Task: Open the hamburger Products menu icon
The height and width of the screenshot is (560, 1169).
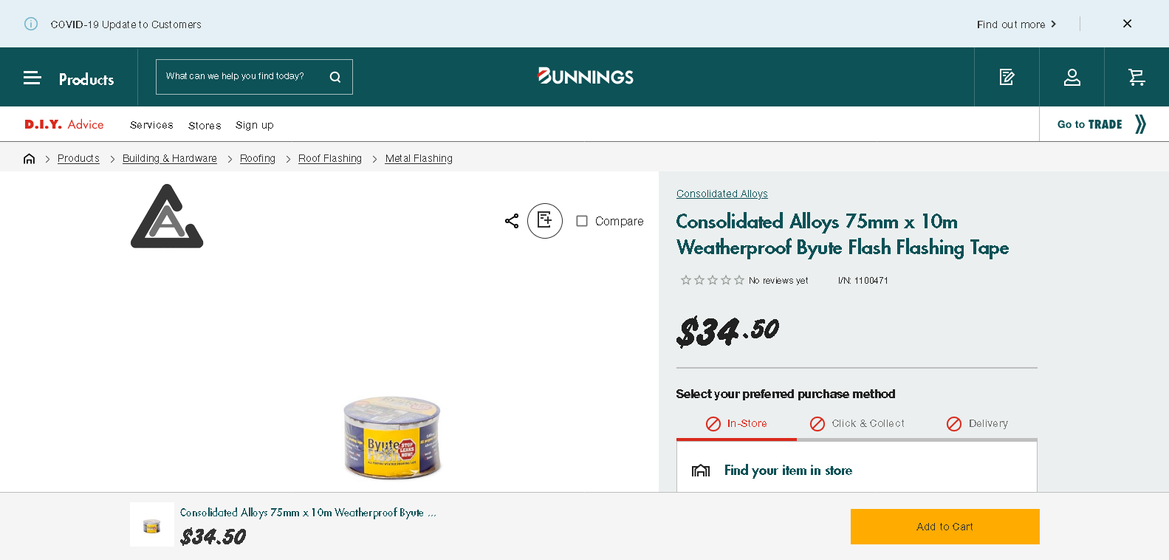Action: tap(32, 78)
